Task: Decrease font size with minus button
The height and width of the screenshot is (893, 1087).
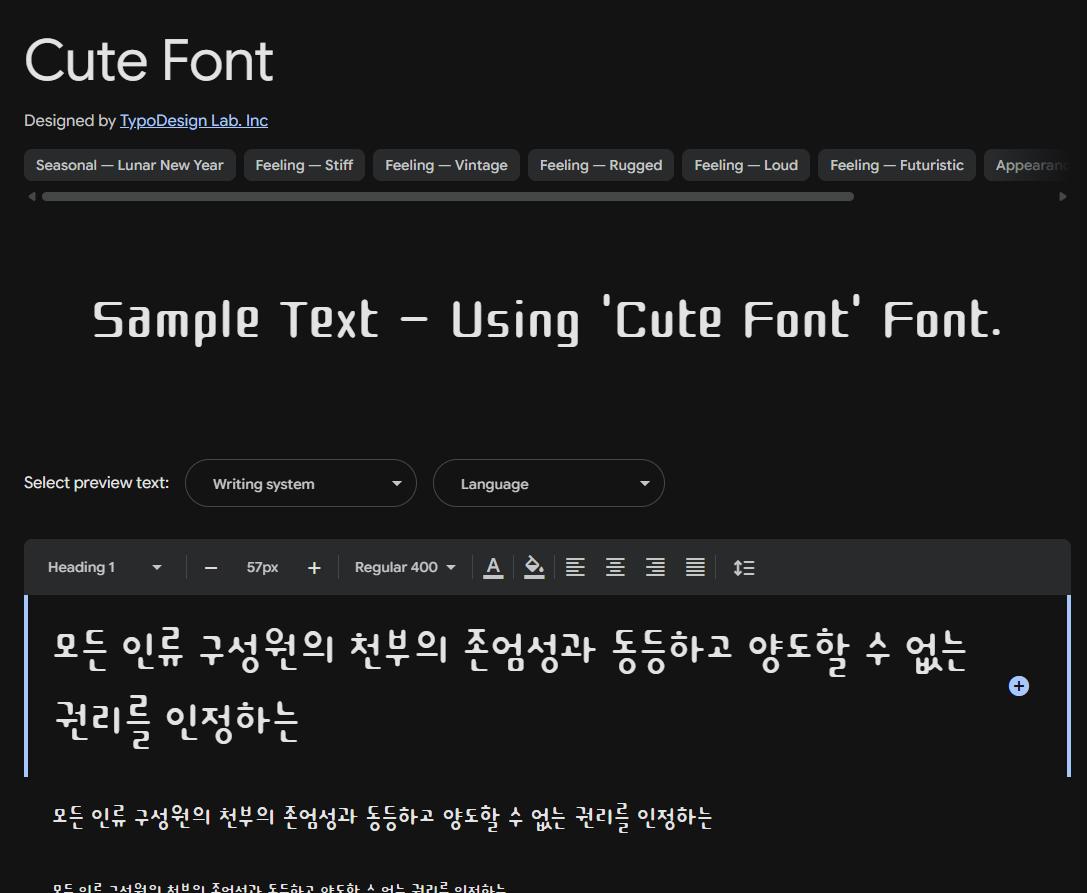Action: [x=211, y=568]
